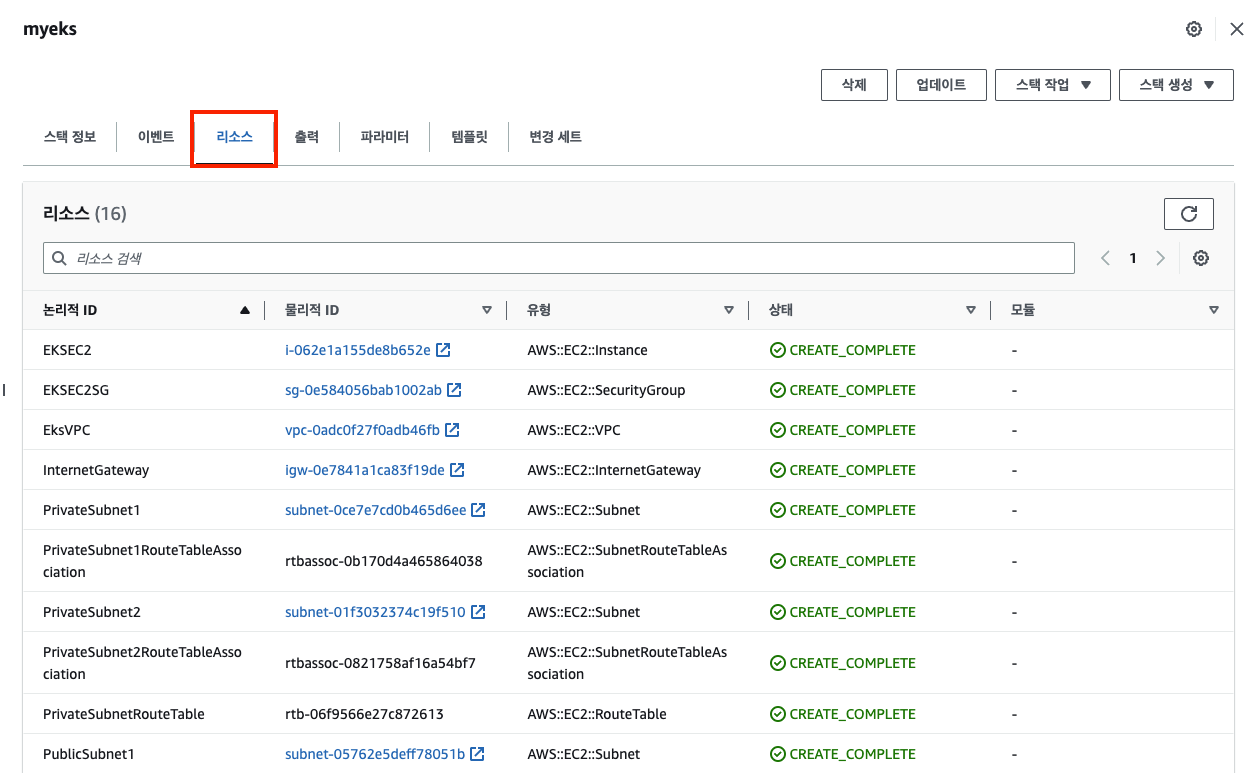
Task: Open subnet link subnet-01f3032374c19f510
Action: pos(375,612)
